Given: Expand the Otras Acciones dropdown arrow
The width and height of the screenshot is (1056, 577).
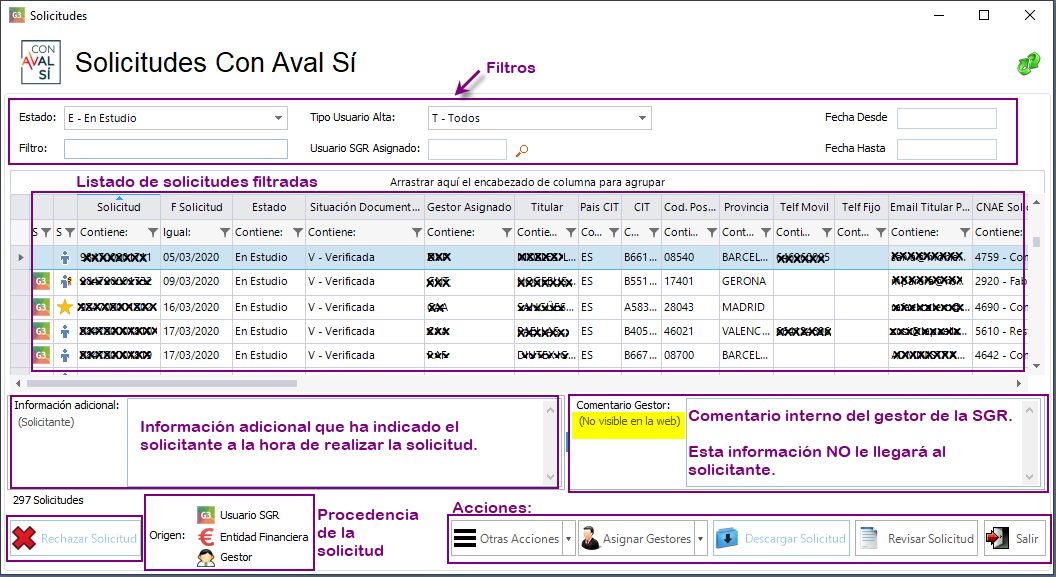Looking at the screenshot, I should pos(568,539).
